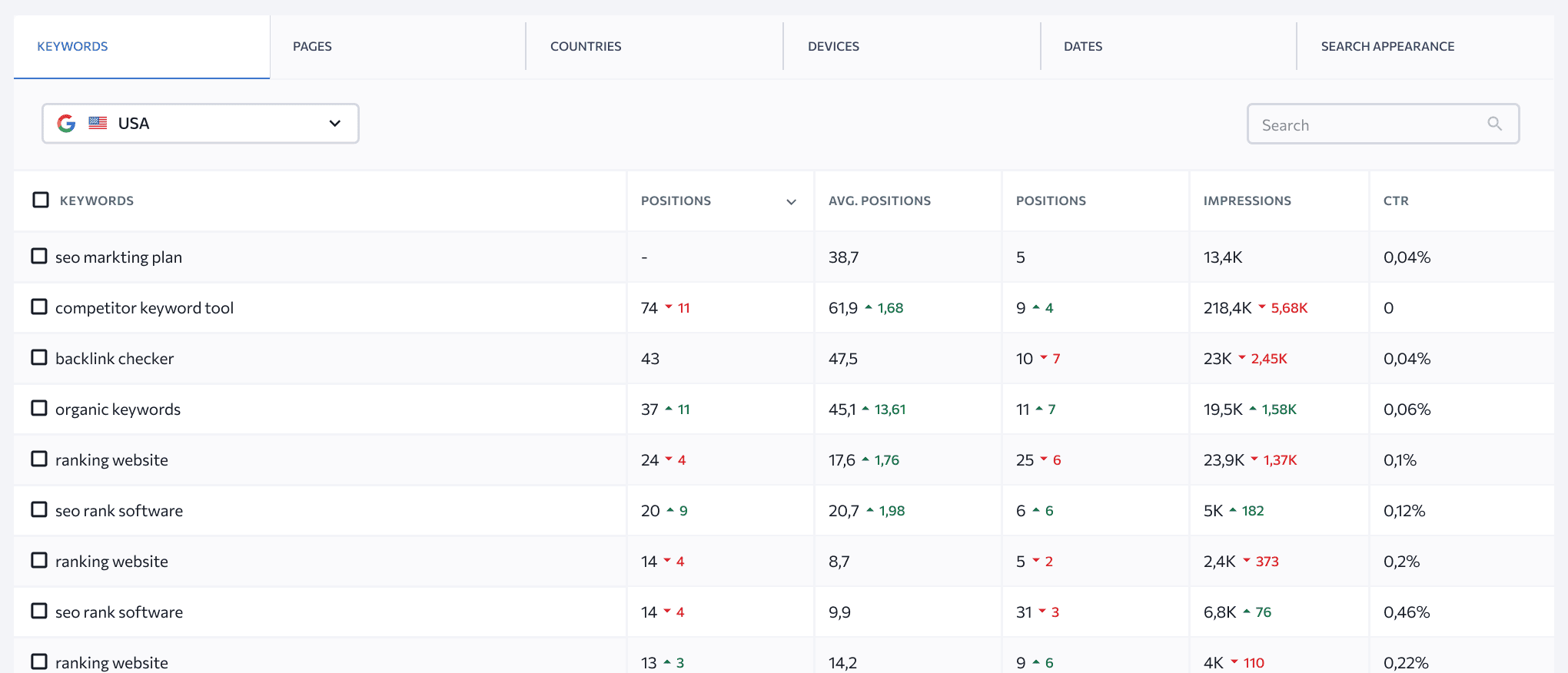
Task: Click the red down arrow beside 110
Action: coord(1234,662)
